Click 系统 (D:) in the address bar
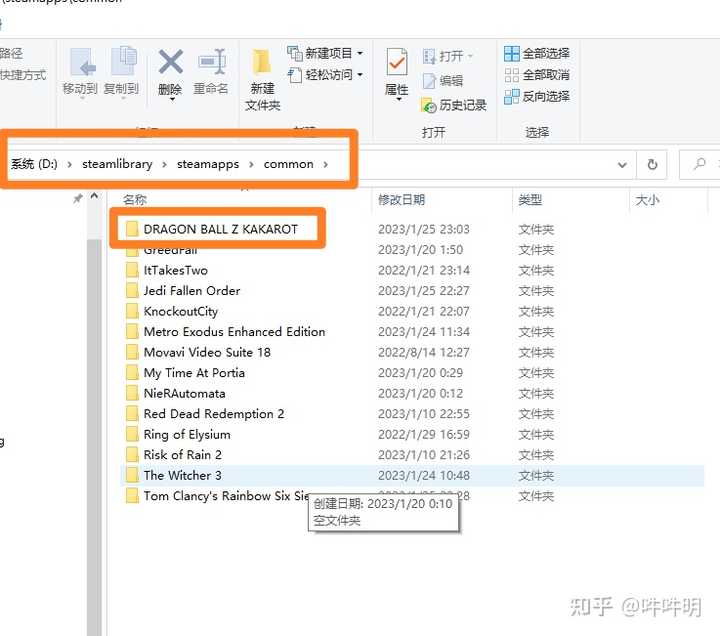The image size is (720, 636). click(34, 164)
